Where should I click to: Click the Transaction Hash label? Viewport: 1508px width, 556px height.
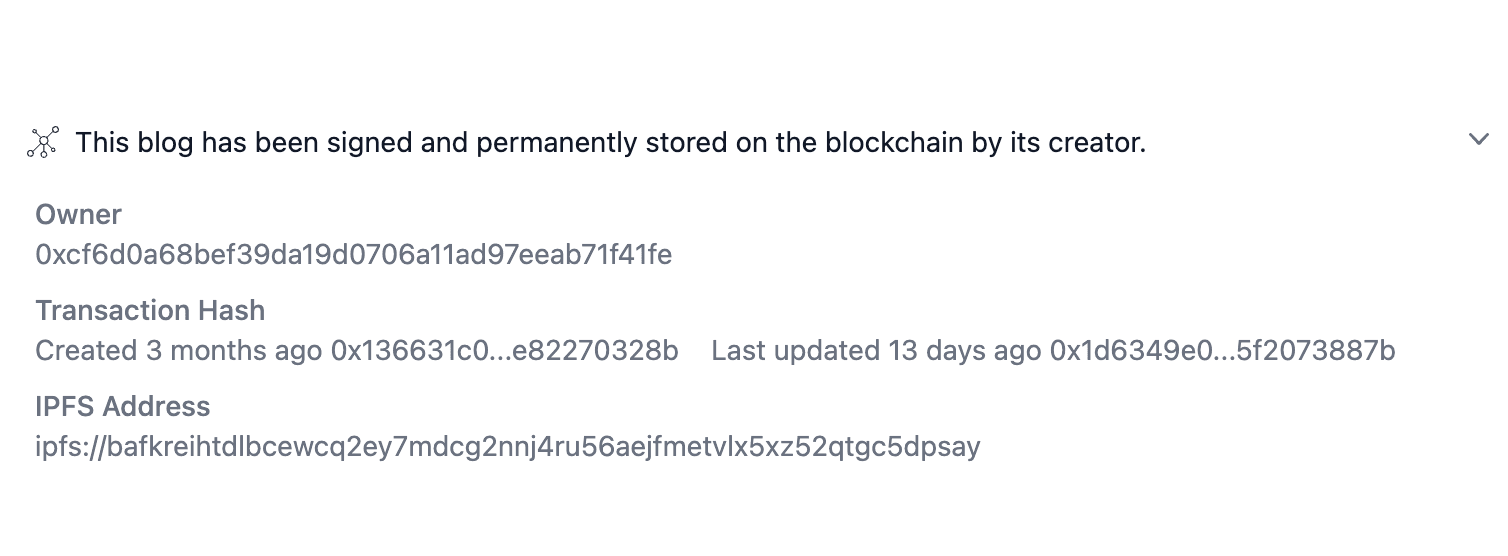click(x=151, y=311)
